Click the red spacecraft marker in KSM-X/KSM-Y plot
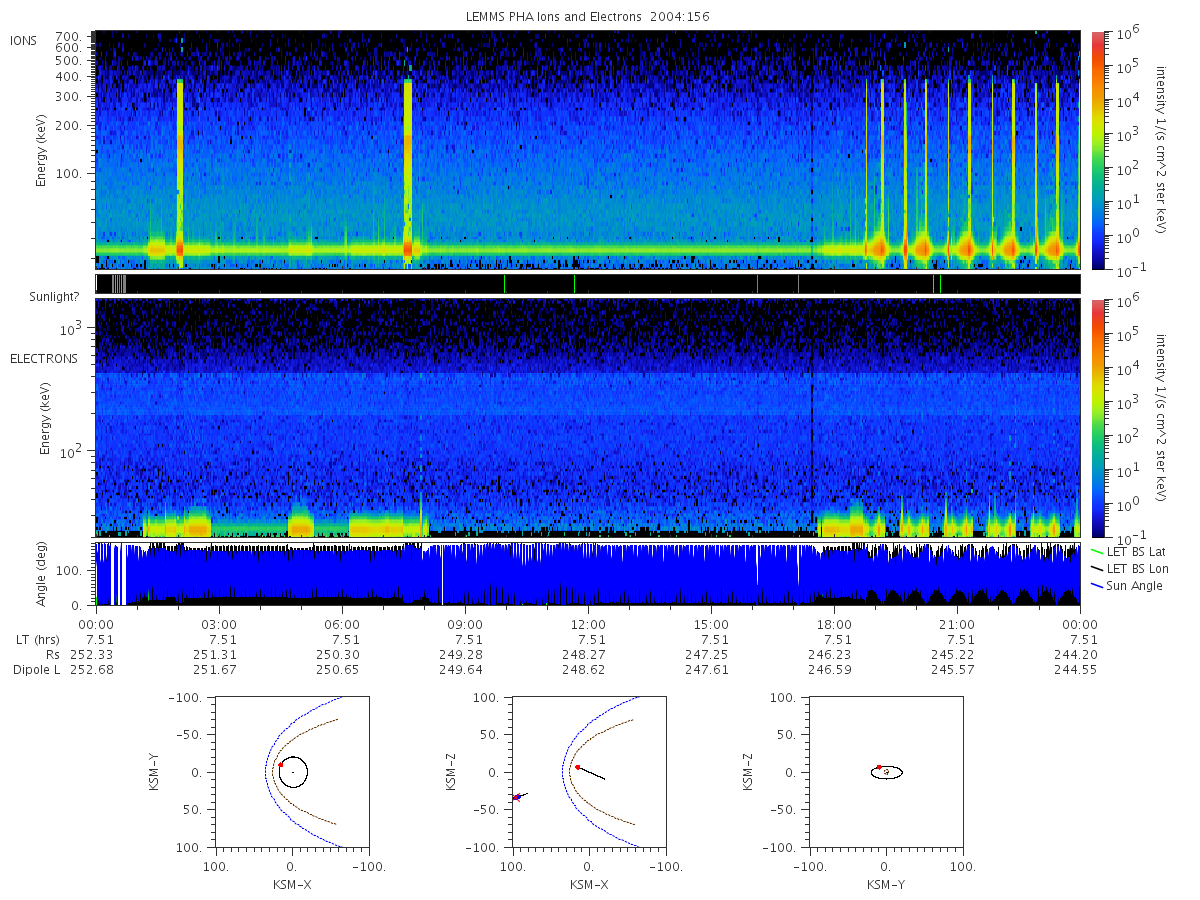Screen dimensions: 1200x900 click(x=281, y=765)
